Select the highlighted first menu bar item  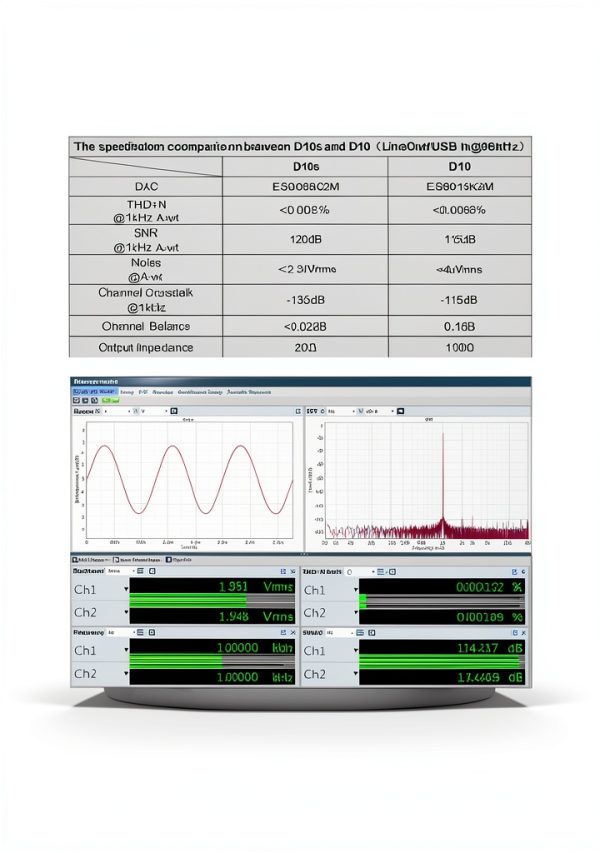click(95, 392)
